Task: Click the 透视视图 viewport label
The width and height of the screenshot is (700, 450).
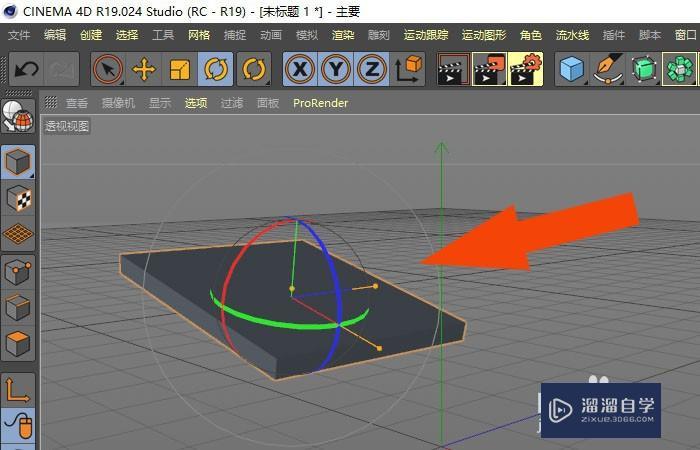Action: tap(67, 126)
